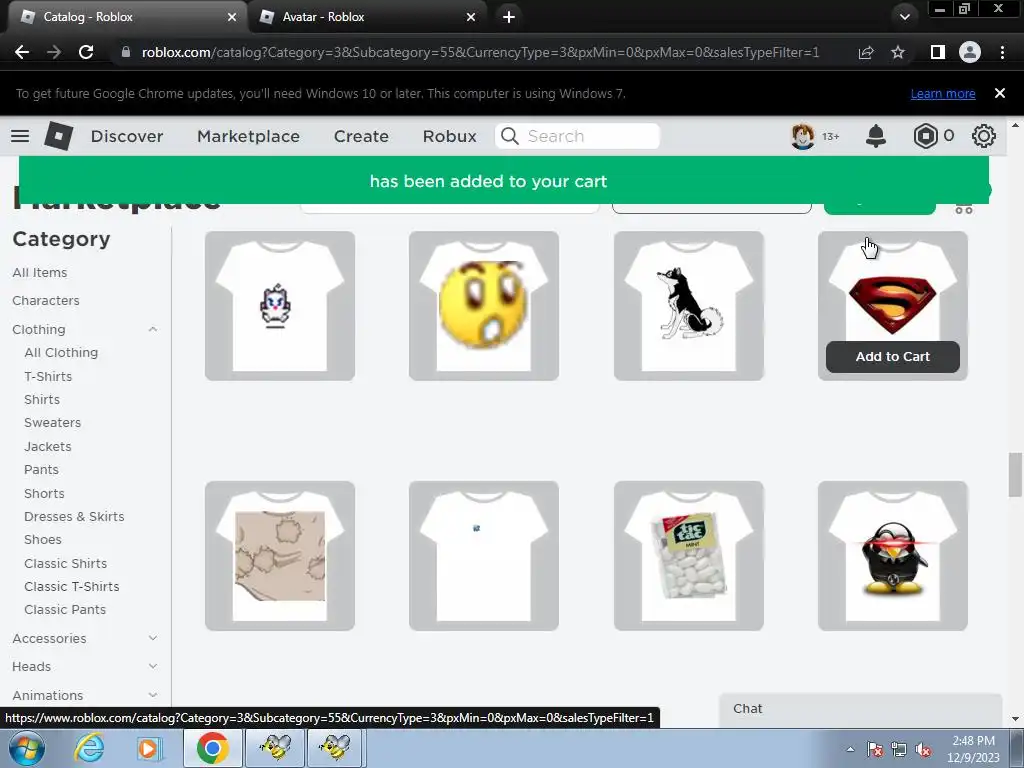The width and height of the screenshot is (1024, 768).
Task: Click the Roblox logo home icon
Action: [58, 136]
